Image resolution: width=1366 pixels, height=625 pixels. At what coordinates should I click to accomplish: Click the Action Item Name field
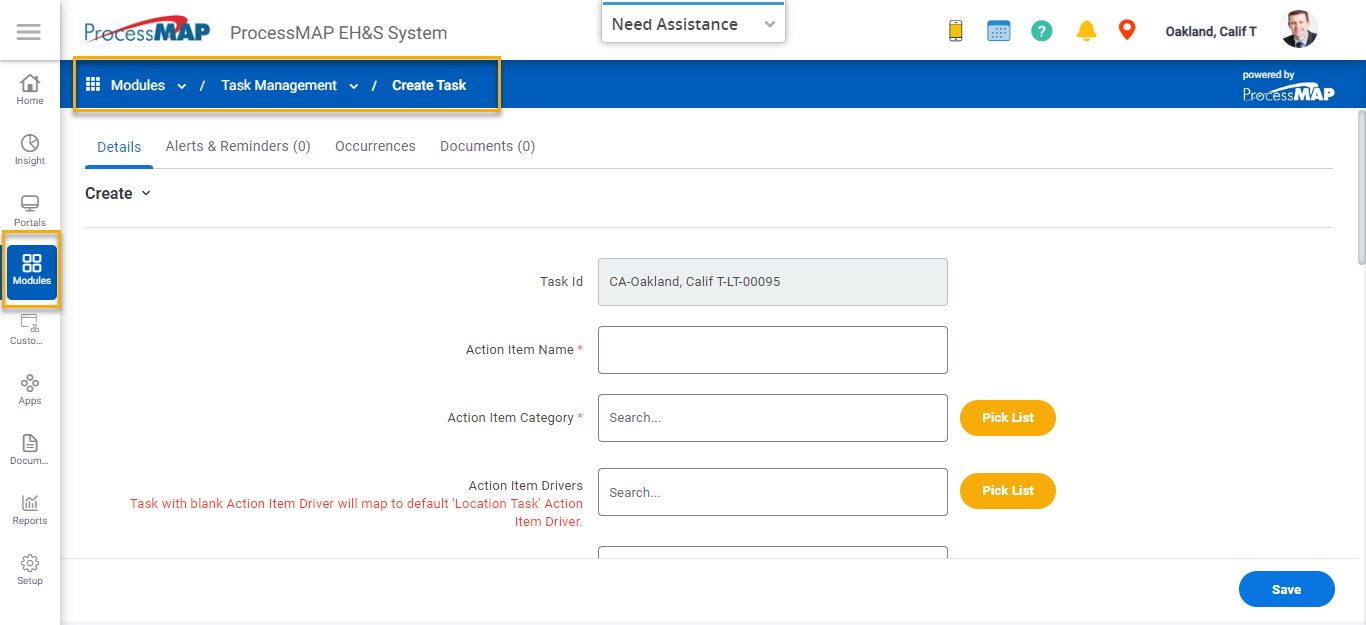(x=773, y=350)
